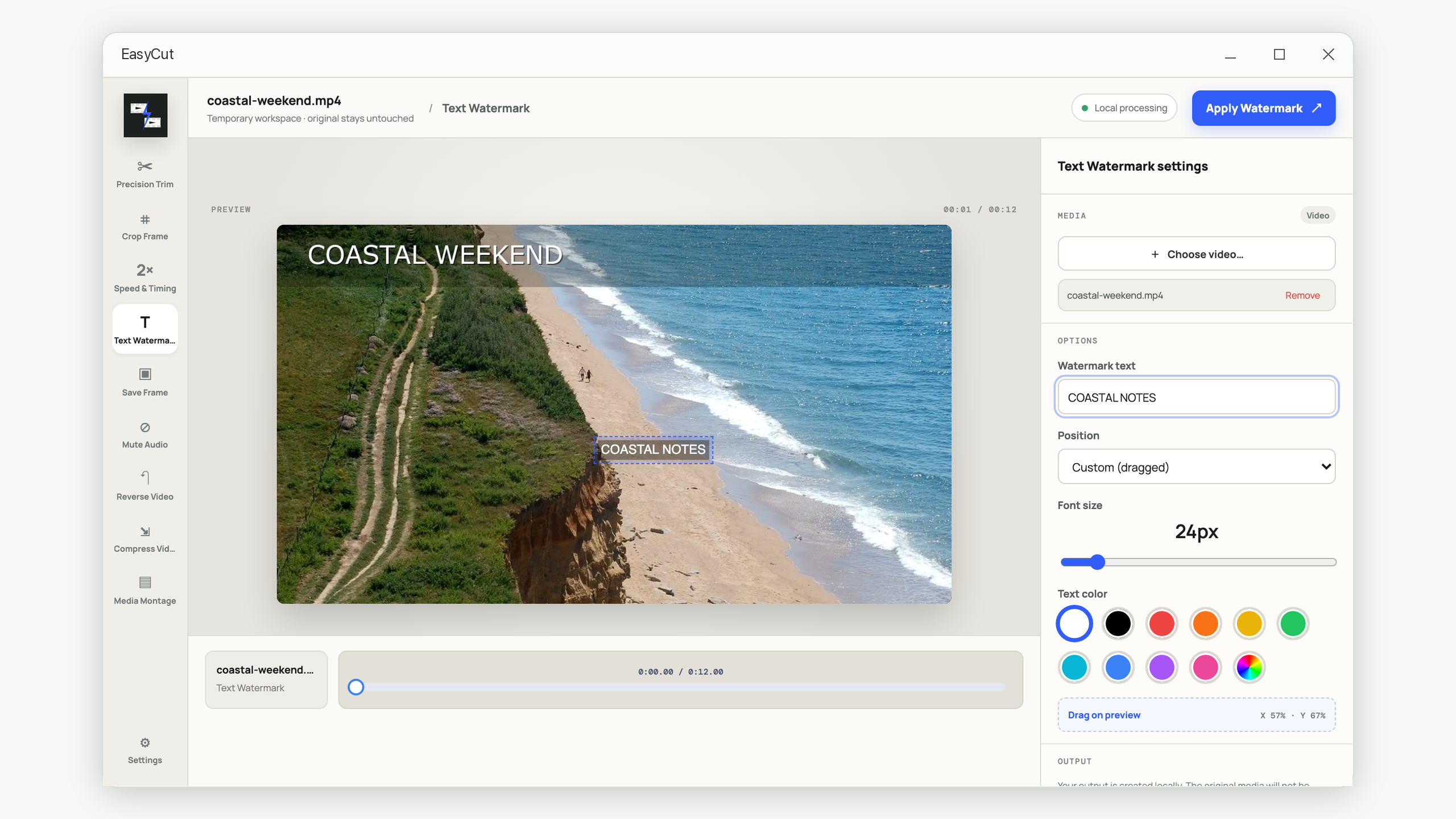This screenshot has width=1456, height=819.
Task: Open the Settings gear
Action: 145,750
